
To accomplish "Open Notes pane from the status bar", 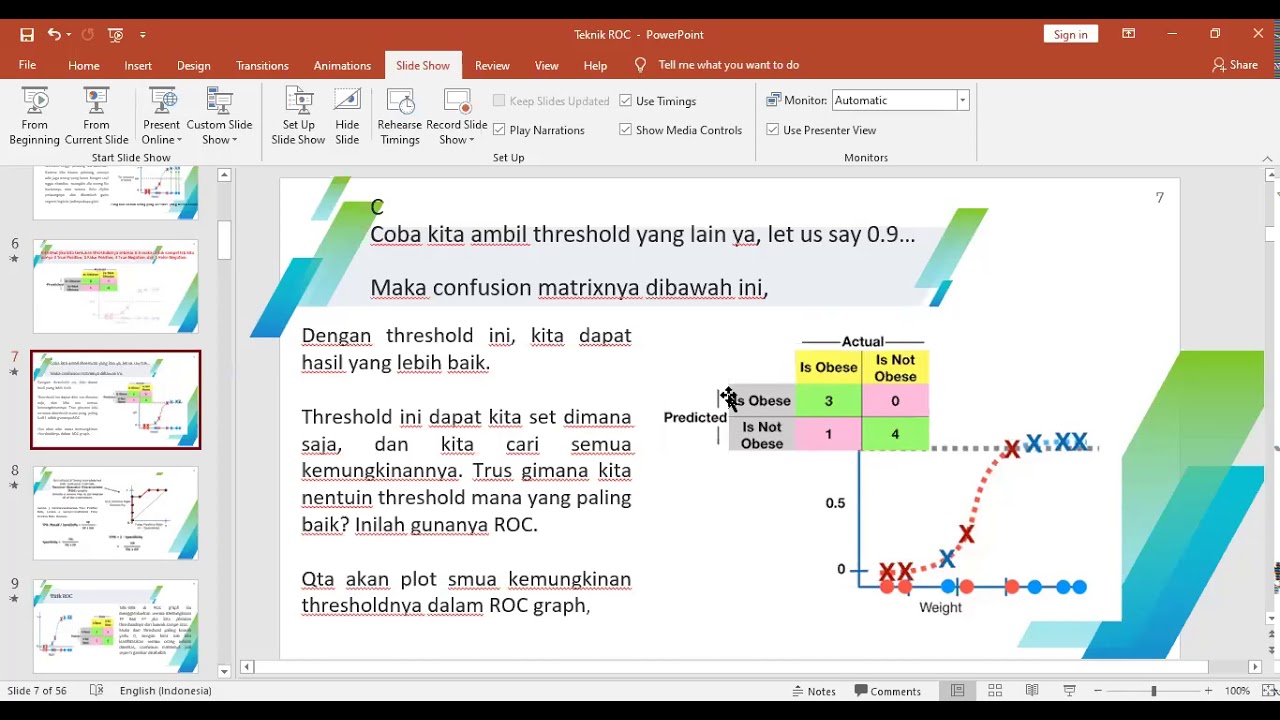I will click(x=812, y=691).
